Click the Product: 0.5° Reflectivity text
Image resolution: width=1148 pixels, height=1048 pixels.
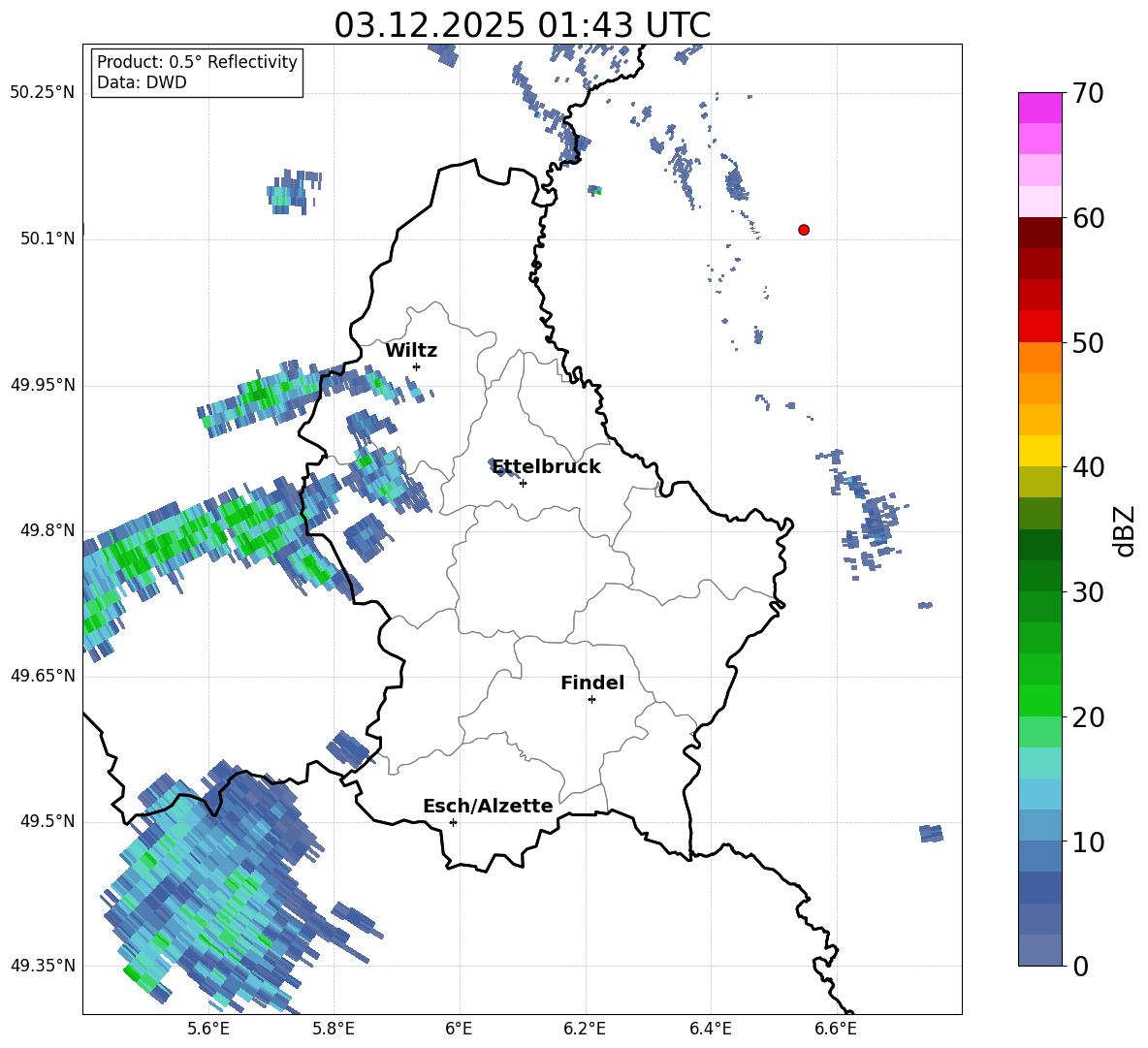click(x=197, y=62)
